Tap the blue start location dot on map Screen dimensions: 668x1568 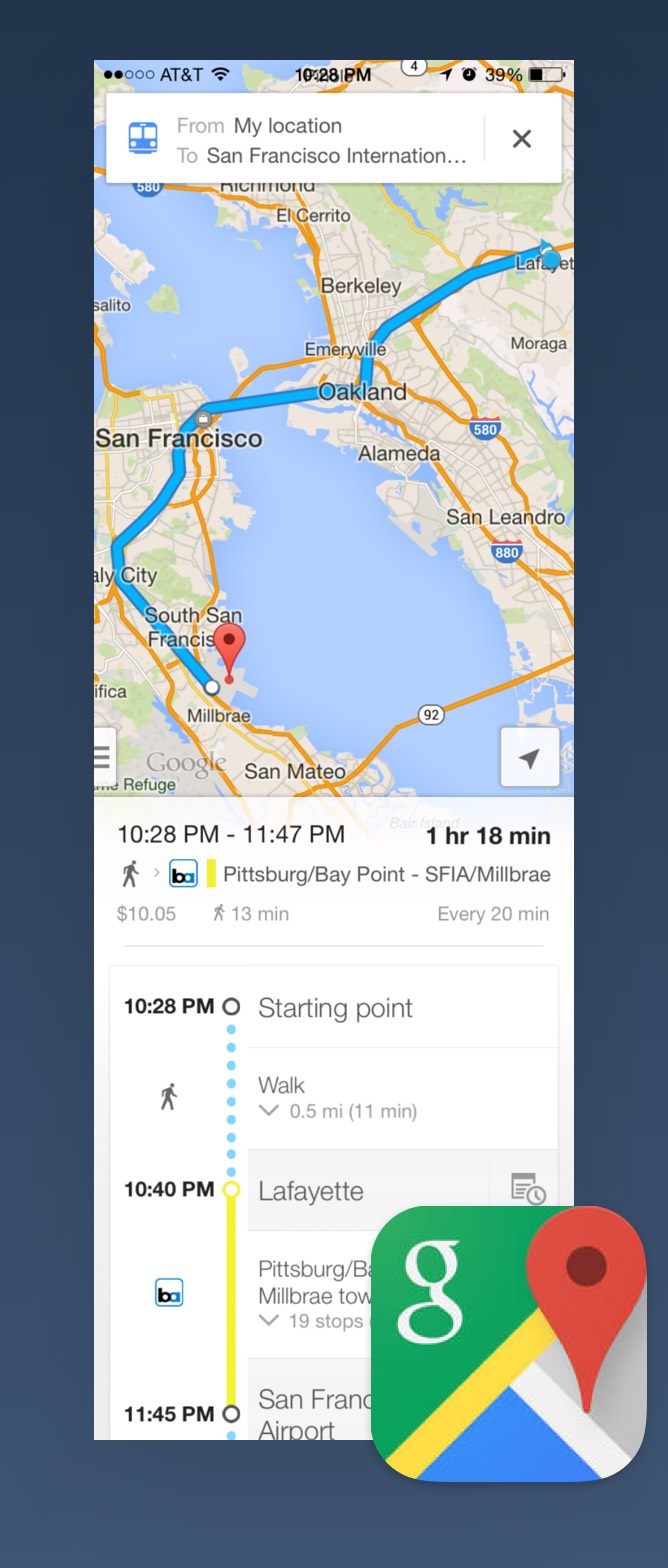coord(551,260)
